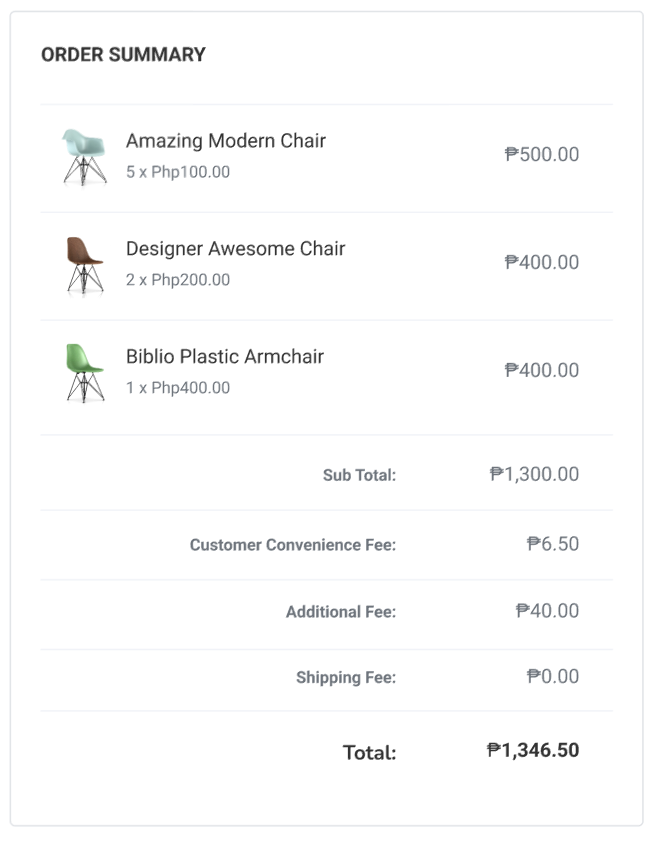This screenshot has width=662, height=842.
Task: Click the 5 x Php100.00 quantity text
Action: click(x=178, y=172)
